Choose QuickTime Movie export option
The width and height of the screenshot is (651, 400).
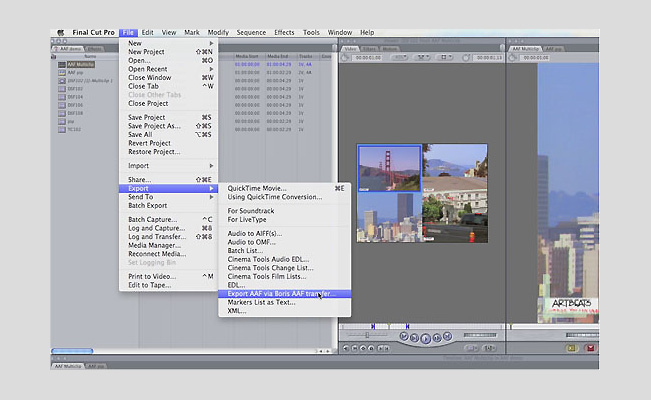(x=284, y=188)
